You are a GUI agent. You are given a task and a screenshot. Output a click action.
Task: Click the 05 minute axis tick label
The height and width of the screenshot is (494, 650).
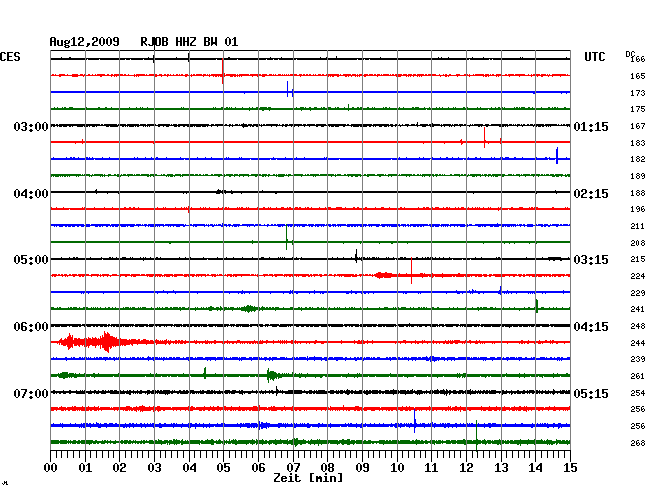223,468
